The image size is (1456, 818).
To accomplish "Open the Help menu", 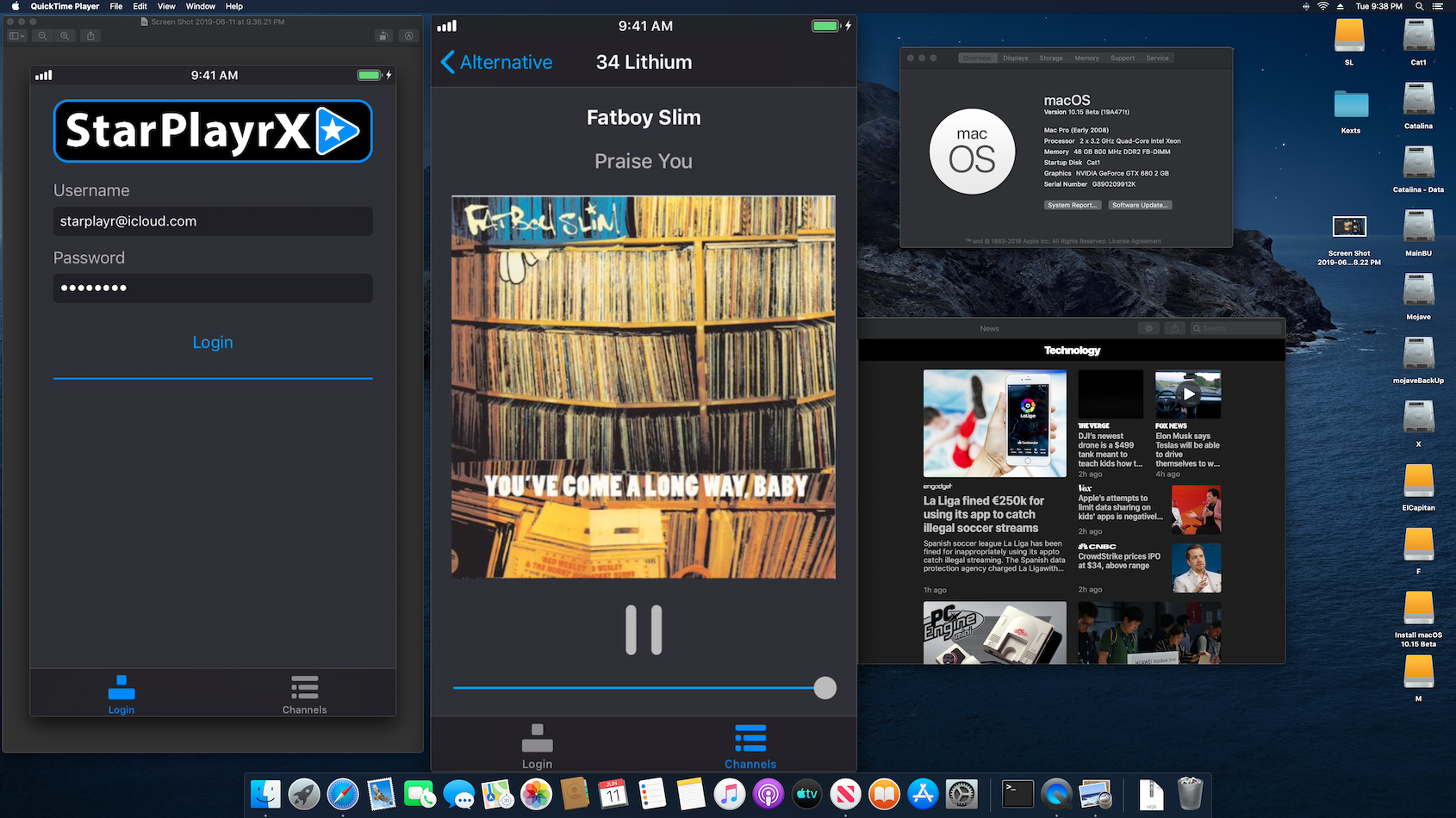I will click(234, 6).
